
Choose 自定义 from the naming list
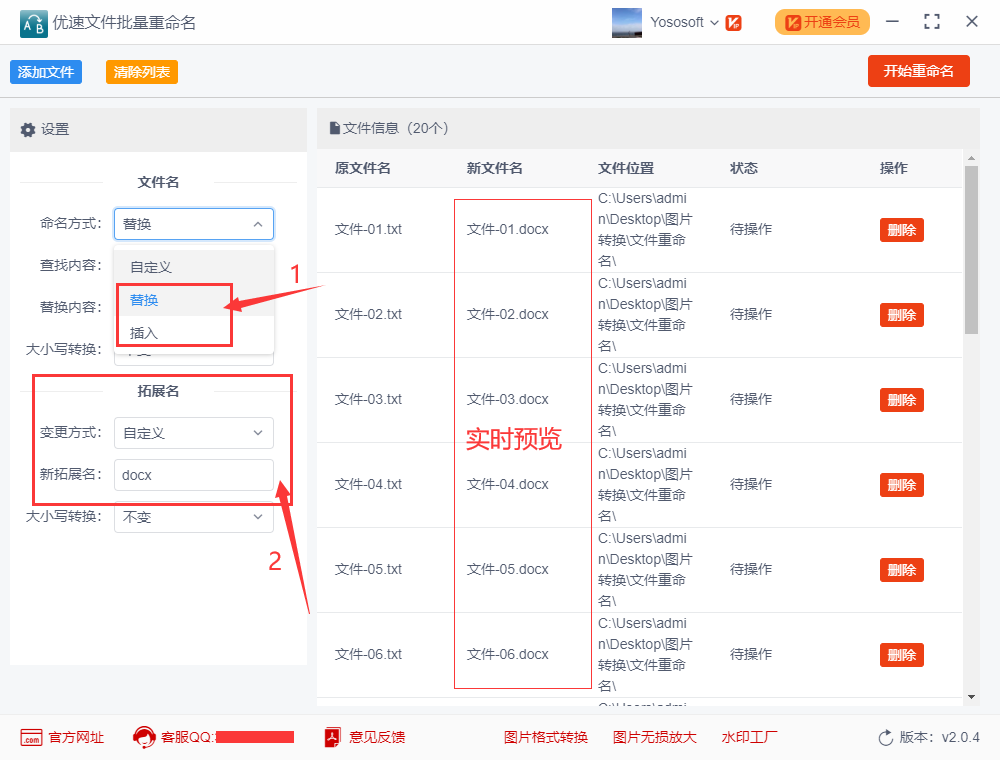pyautogui.click(x=151, y=267)
